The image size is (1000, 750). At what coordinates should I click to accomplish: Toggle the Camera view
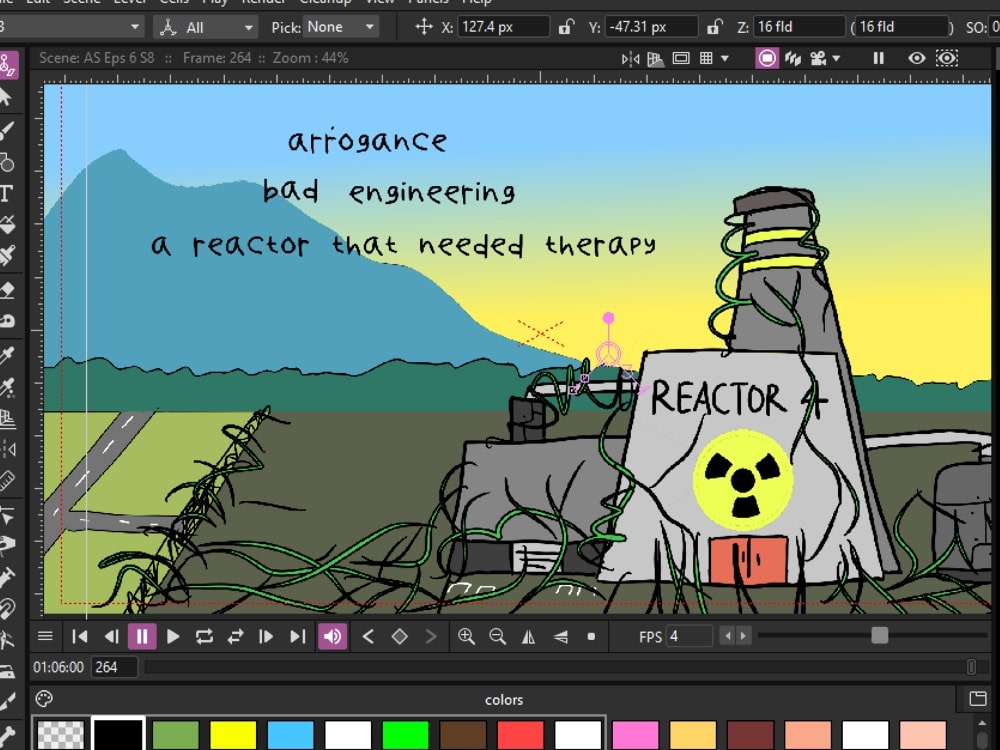tap(818, 59)
